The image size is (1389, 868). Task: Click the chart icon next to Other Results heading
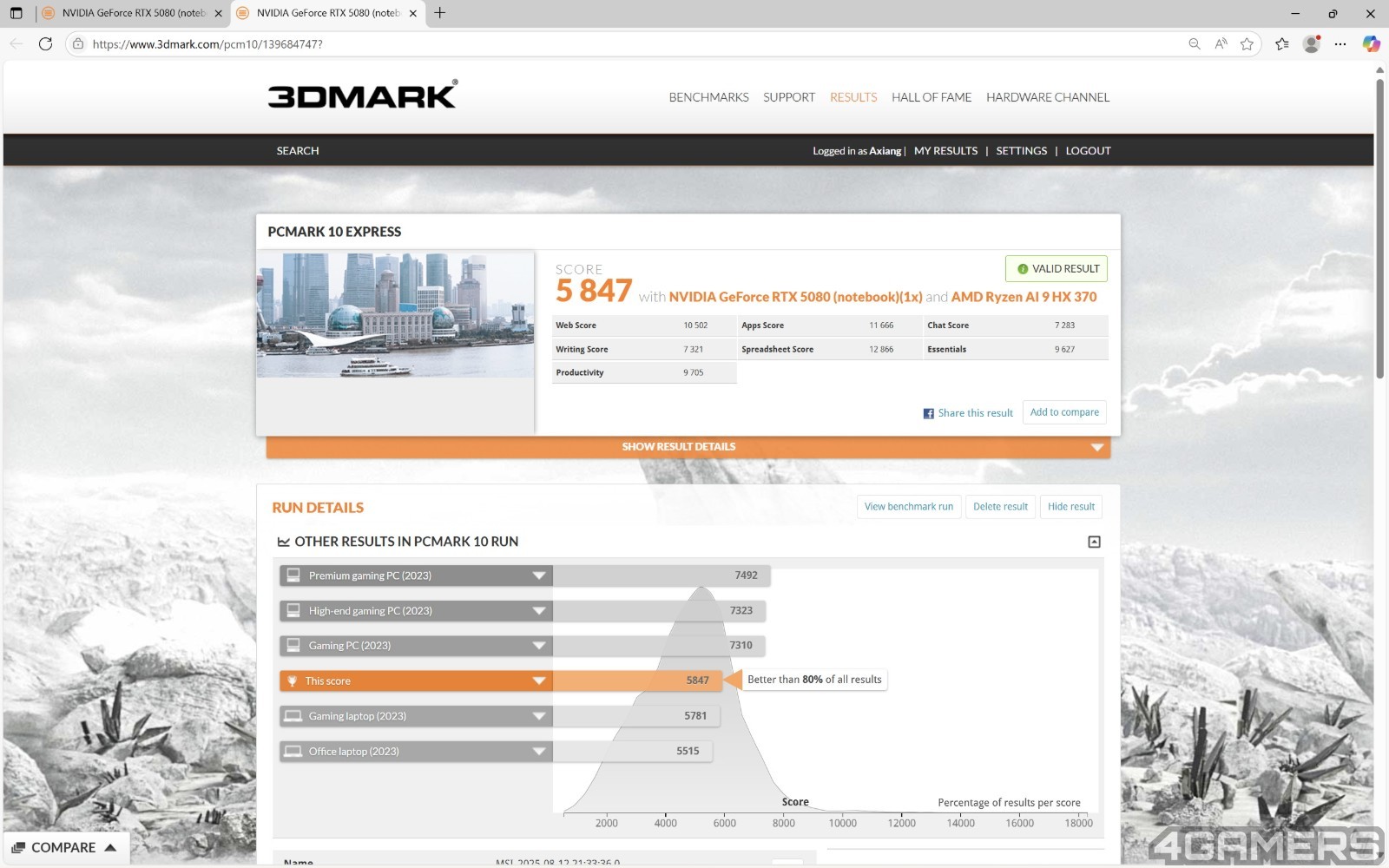point(283,542)
